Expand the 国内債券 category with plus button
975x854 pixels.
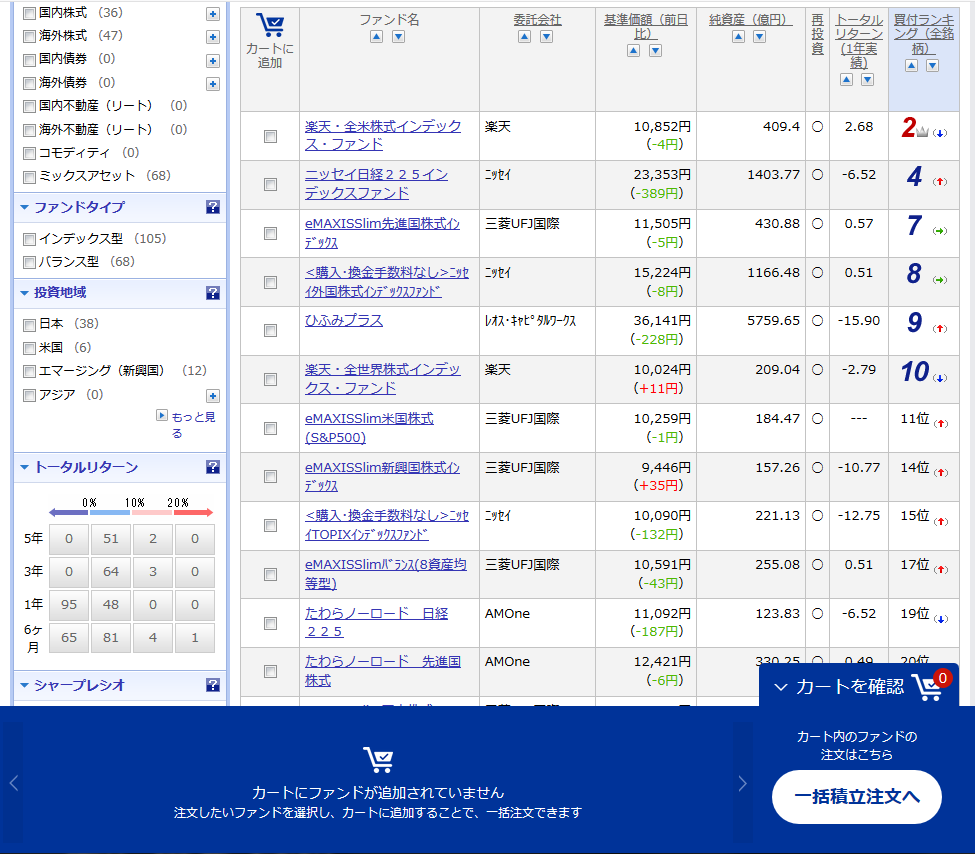pos(213,61)
